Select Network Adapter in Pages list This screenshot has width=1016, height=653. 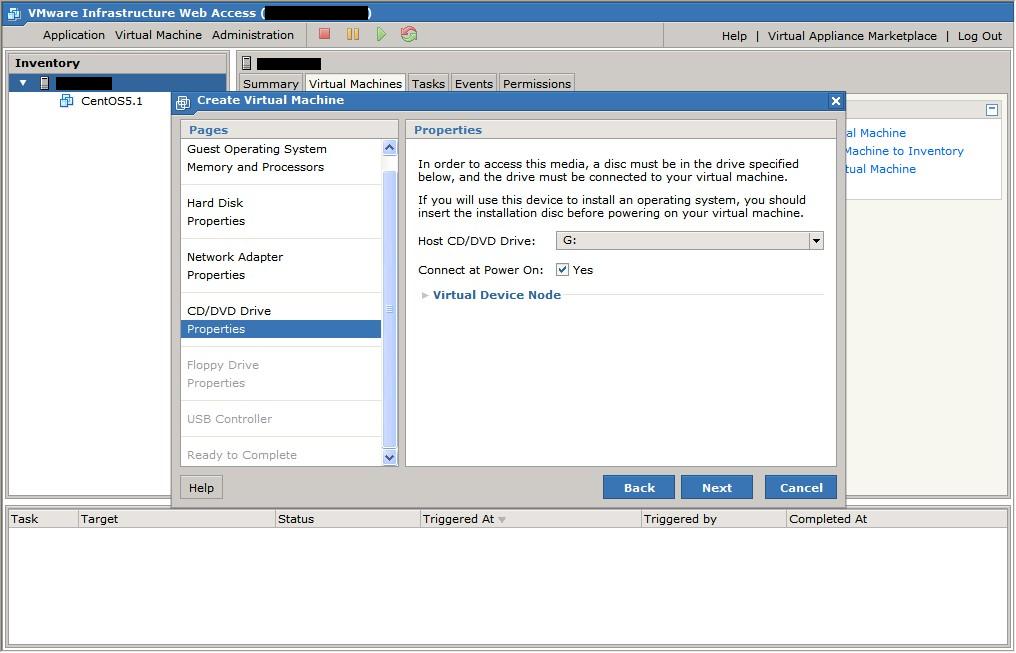click(235, 257)
